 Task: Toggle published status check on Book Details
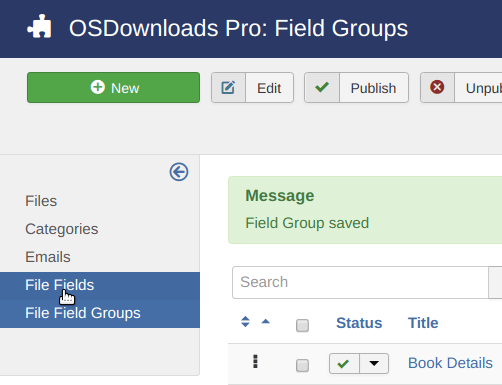(x=344, y=364)
